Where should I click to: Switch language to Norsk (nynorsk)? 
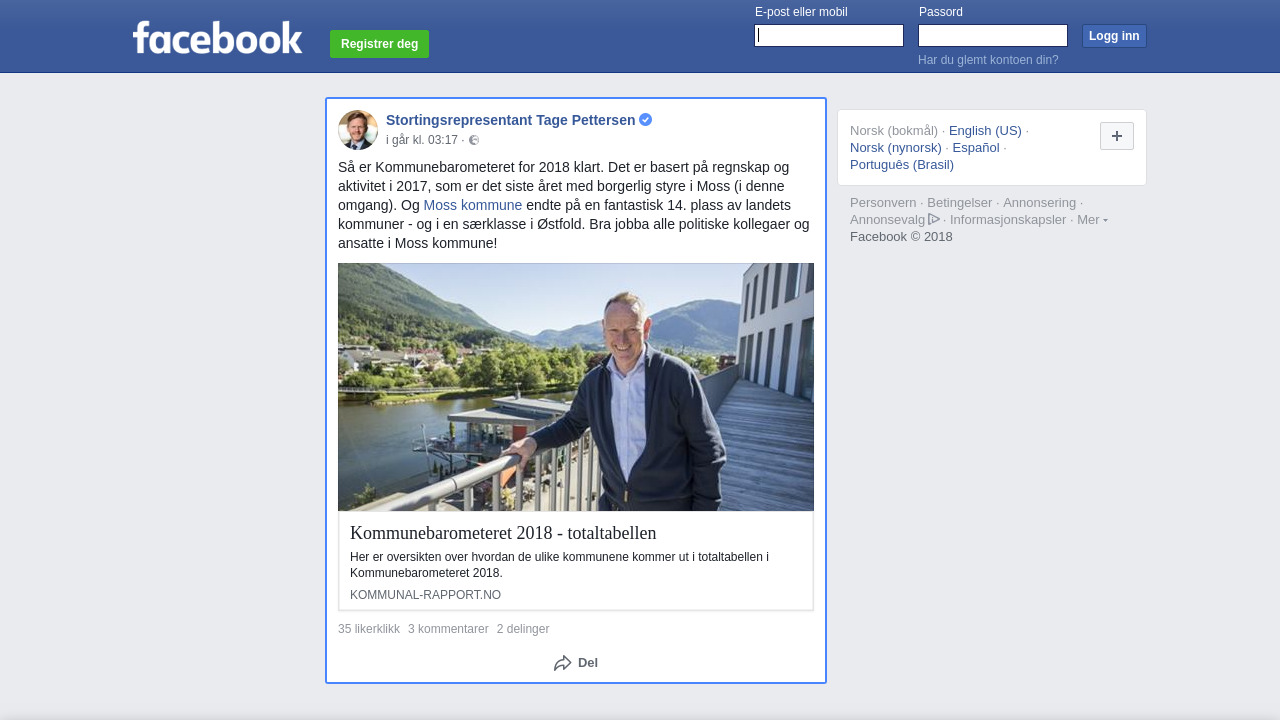[x=896, y=148]
